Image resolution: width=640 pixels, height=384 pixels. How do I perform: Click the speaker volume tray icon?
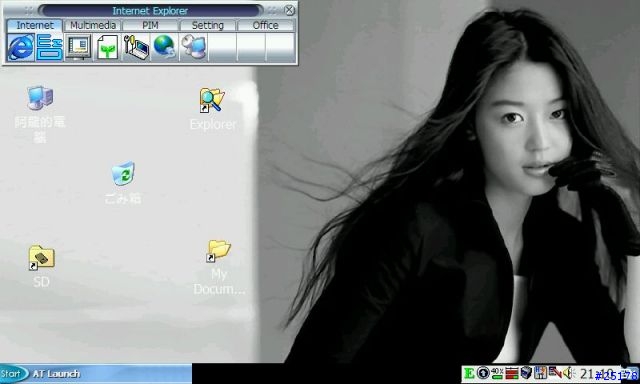569,373
